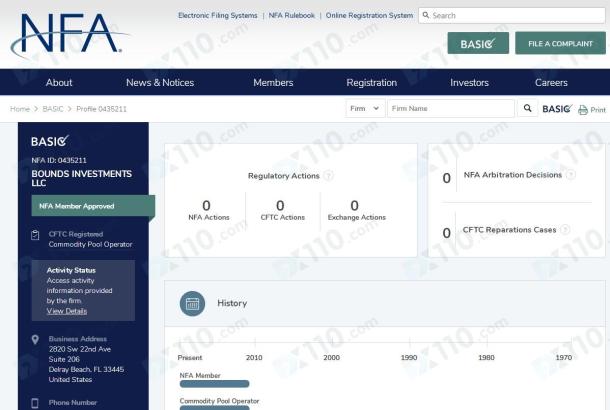Viewport: 610px width, 410px height.
Task: Open the News & Notices menu
Action: click(x=160, y=82)
